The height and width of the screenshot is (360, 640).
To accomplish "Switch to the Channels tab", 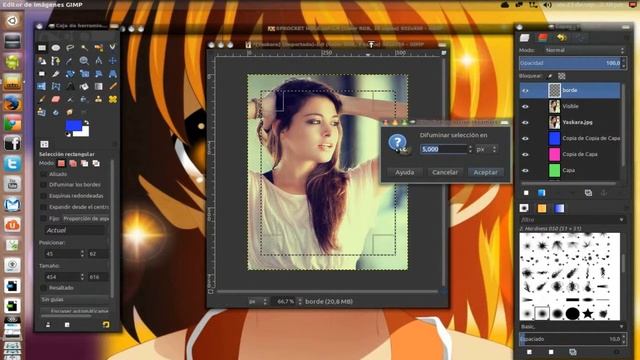I will point(543,38).
